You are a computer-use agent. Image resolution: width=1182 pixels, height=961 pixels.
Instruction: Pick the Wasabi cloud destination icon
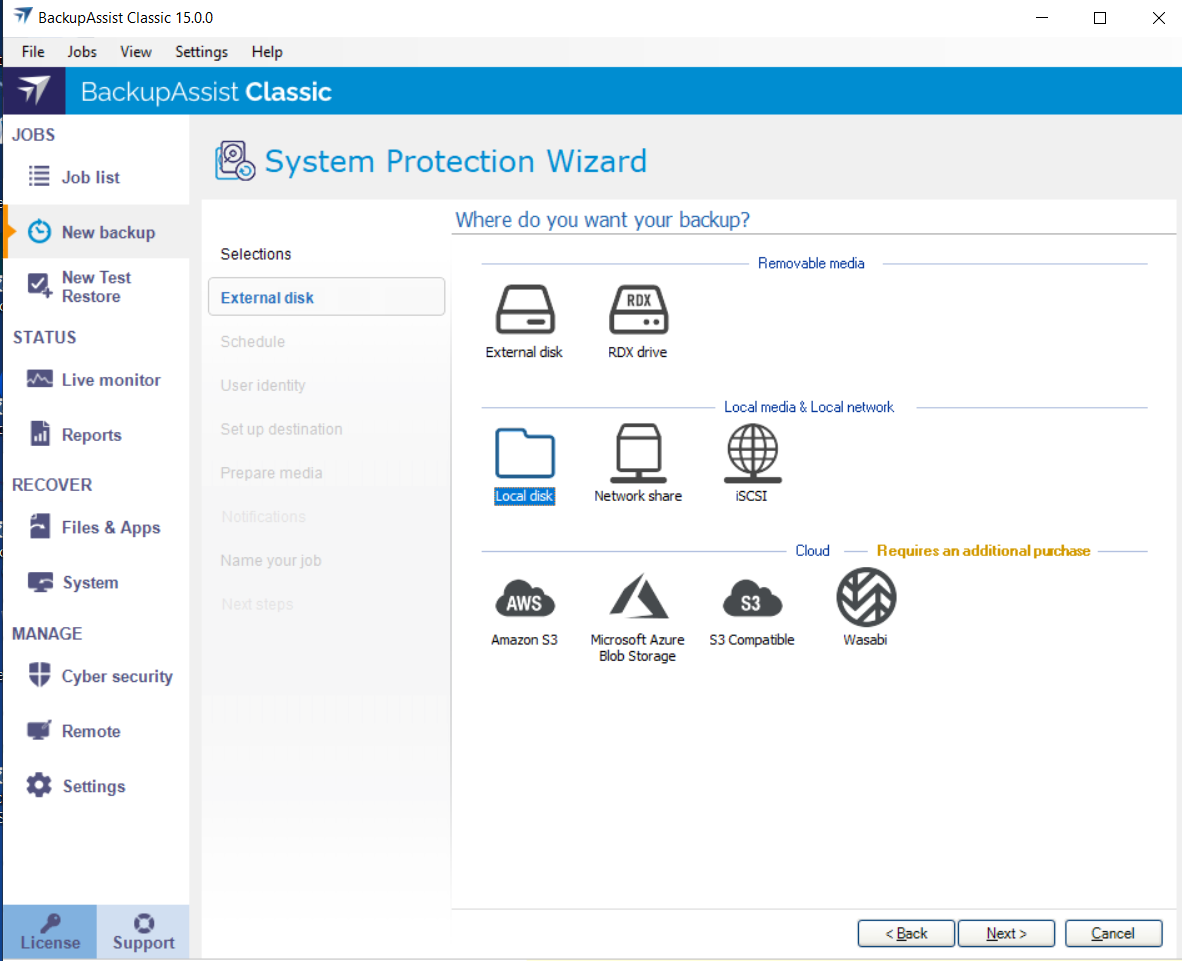(865, 598)
